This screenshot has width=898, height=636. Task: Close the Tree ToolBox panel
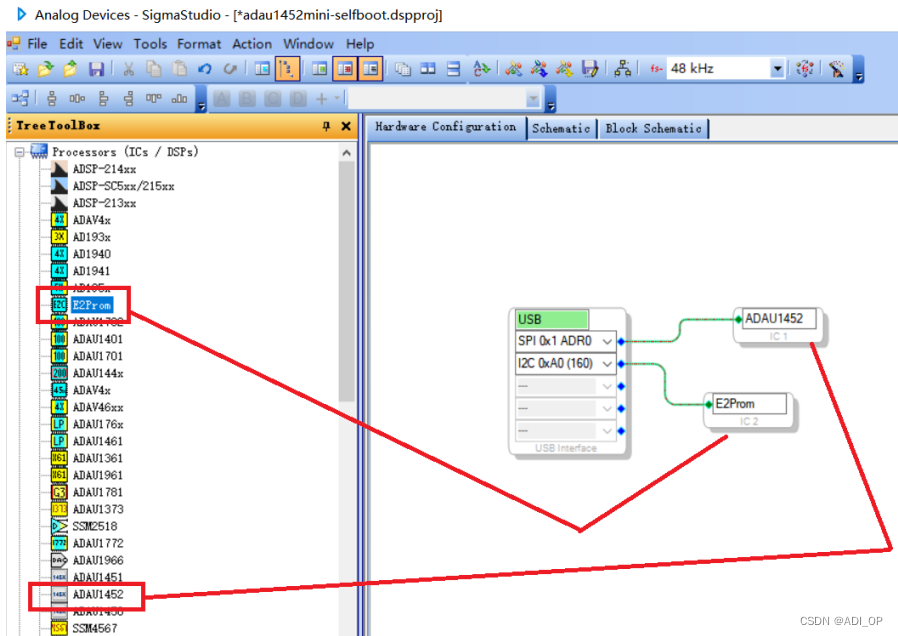pyautogui.click(x=346, y=126)
